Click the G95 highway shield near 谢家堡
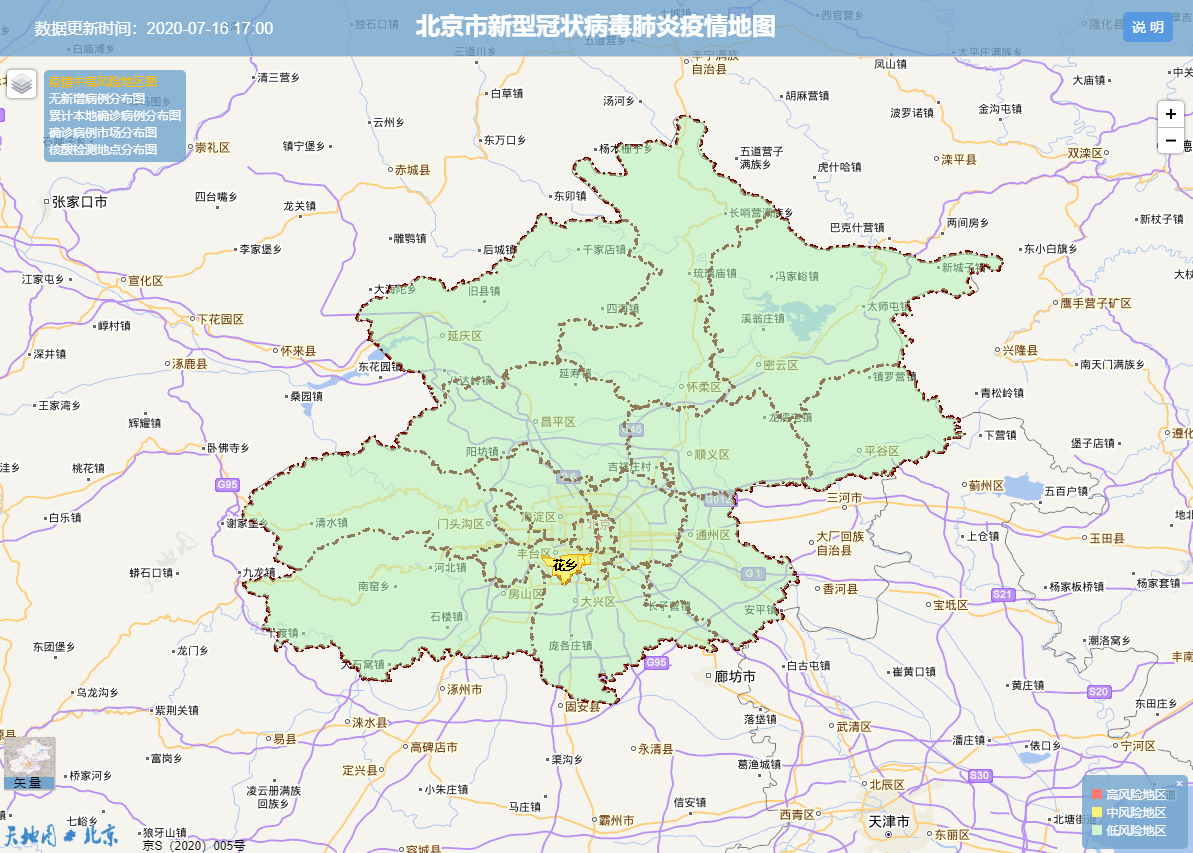This screenshot has height=853, width=1193. (x=227, y=485)
